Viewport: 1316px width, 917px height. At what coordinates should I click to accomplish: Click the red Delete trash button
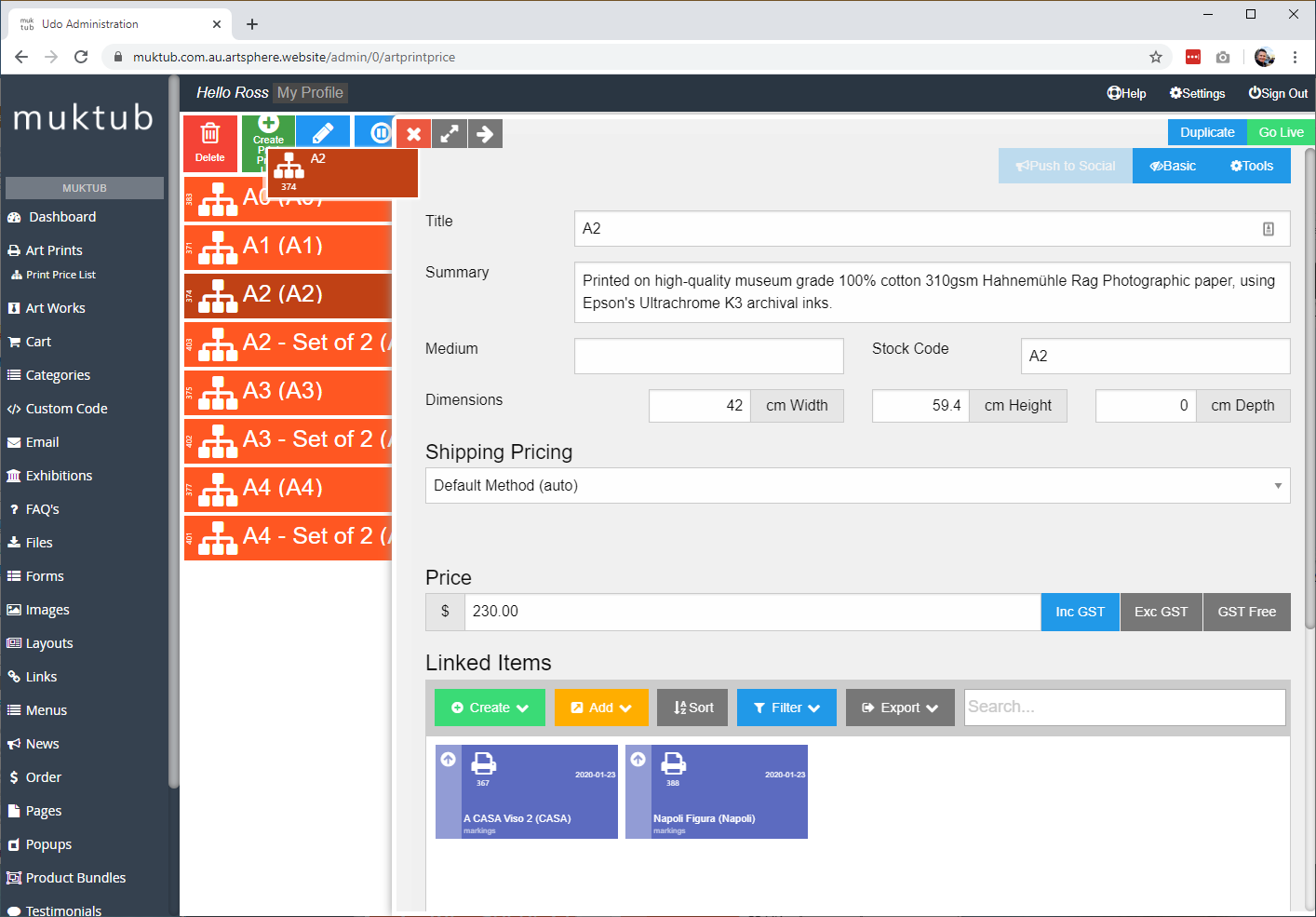pos(210,142)
